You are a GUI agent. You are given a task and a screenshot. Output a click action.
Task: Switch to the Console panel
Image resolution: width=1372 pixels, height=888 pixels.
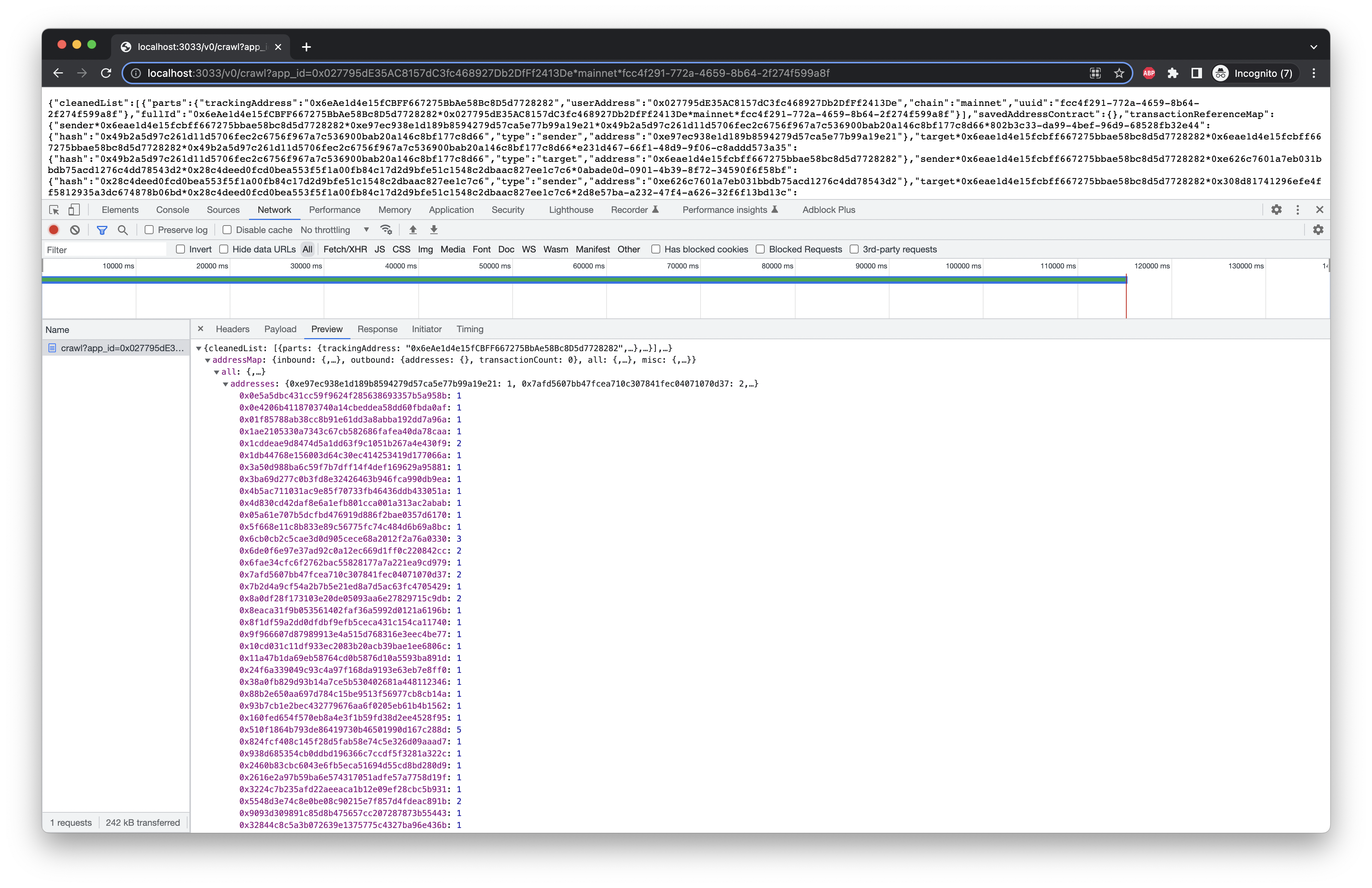click(172, 210)
